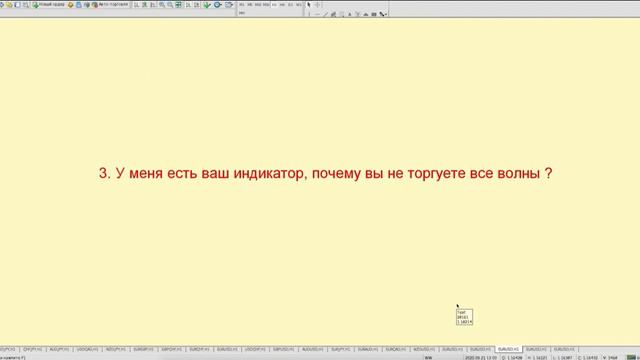640x360 pixels.
Task: Select the Cursor arrow tool
Action: pyautogui.click(x=309, y=5)
